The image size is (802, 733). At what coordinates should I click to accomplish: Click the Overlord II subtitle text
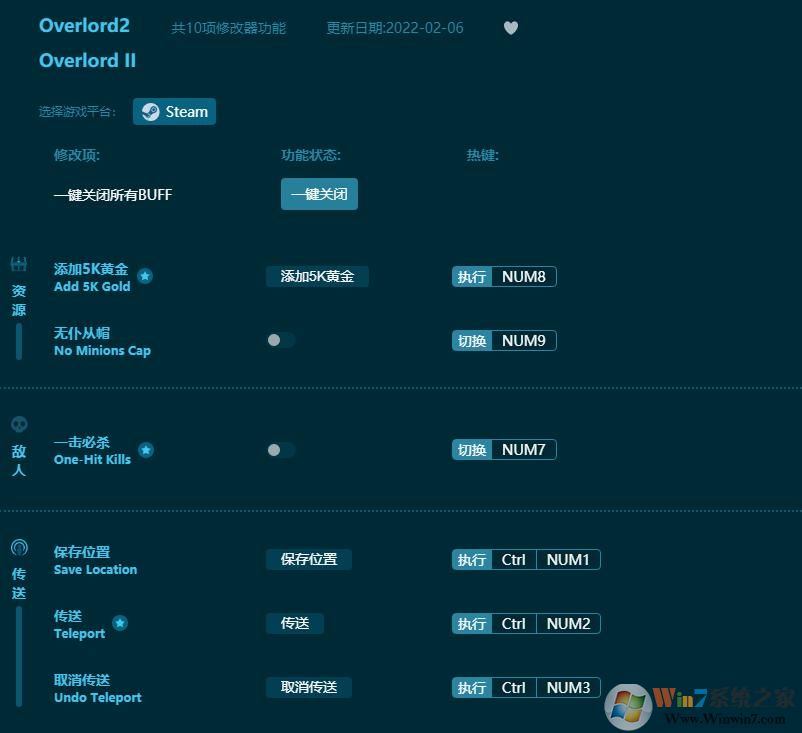87,60
